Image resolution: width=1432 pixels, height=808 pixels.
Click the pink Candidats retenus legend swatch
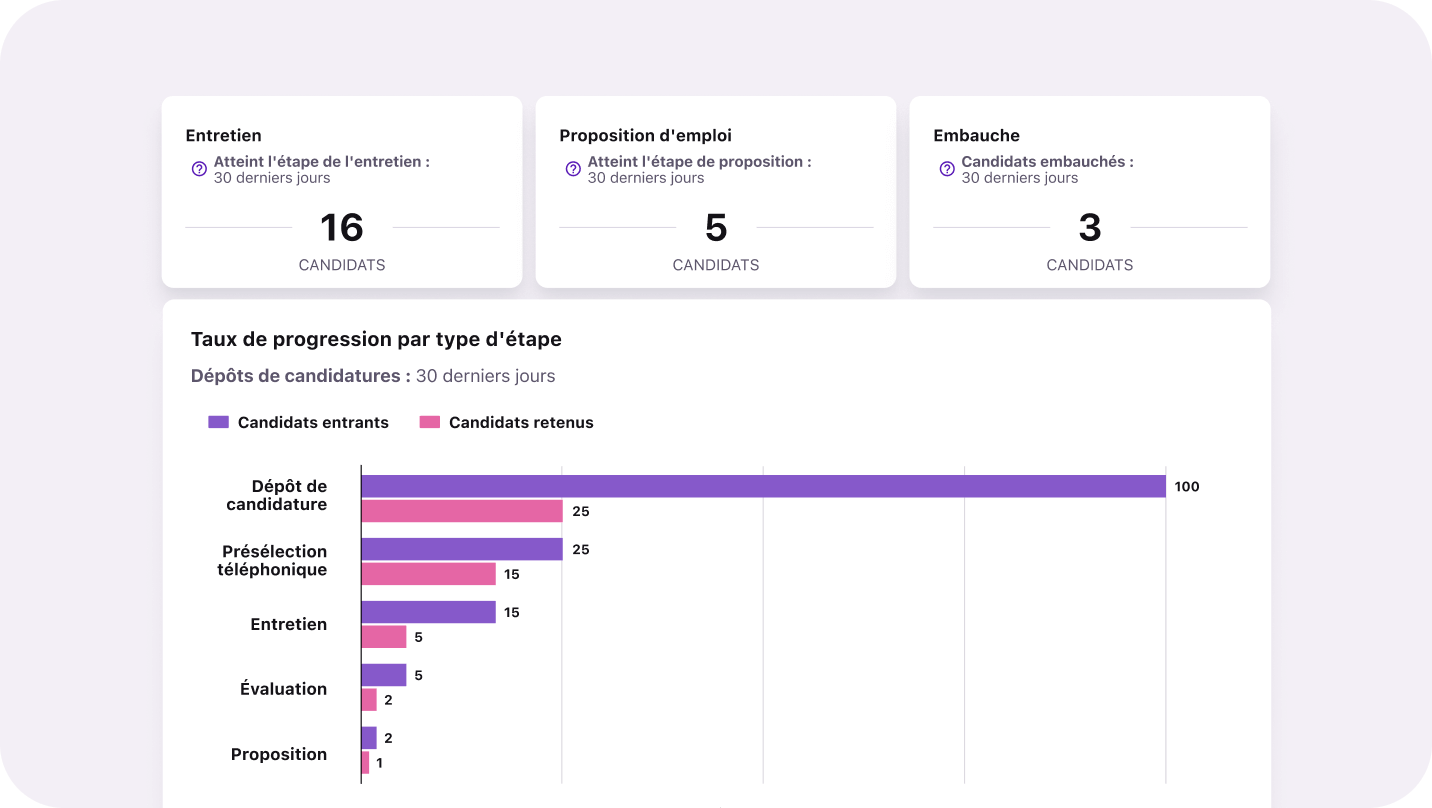click(430, 422)
